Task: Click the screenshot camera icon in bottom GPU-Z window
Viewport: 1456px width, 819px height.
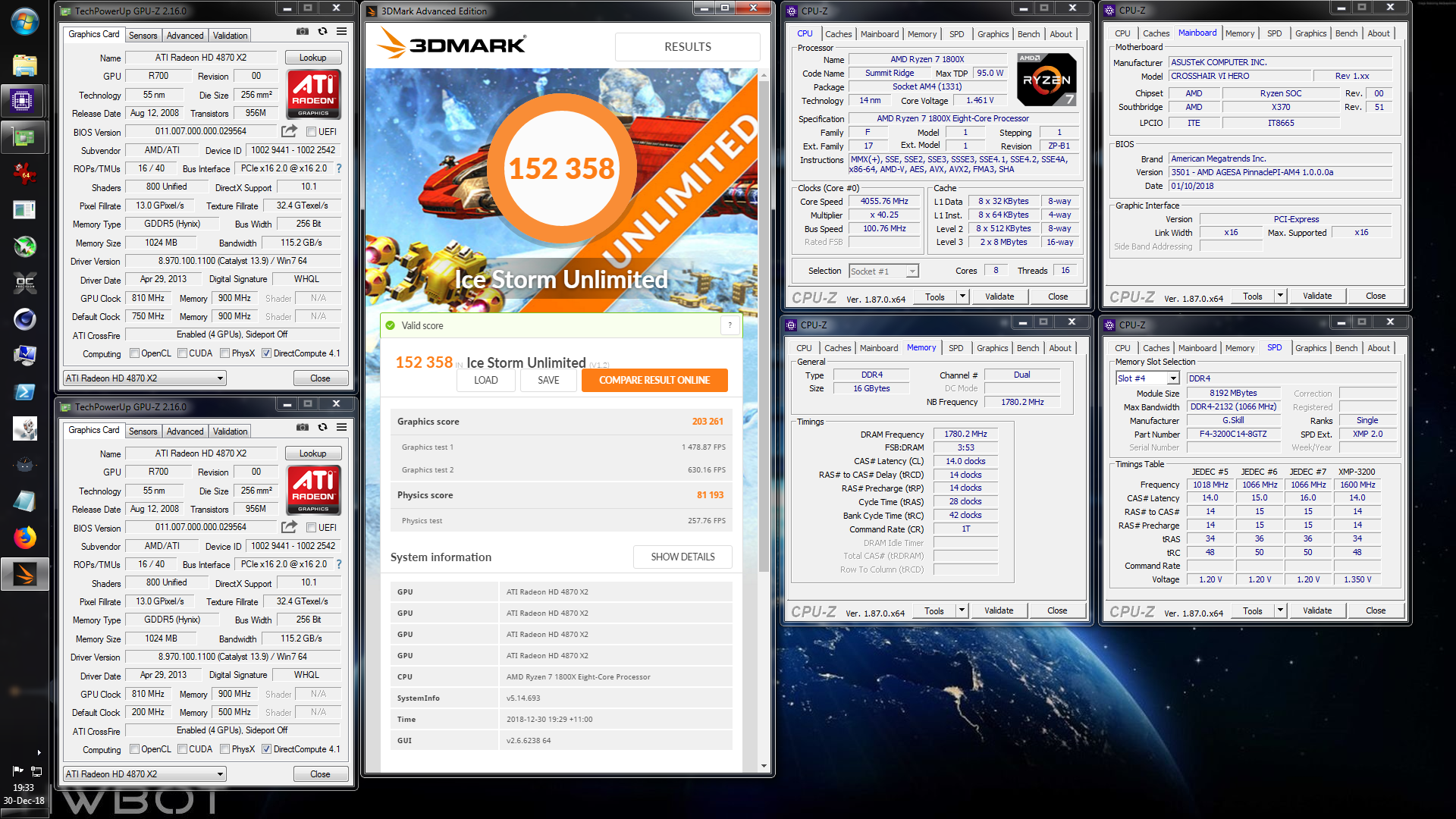Action: (303, 428)
